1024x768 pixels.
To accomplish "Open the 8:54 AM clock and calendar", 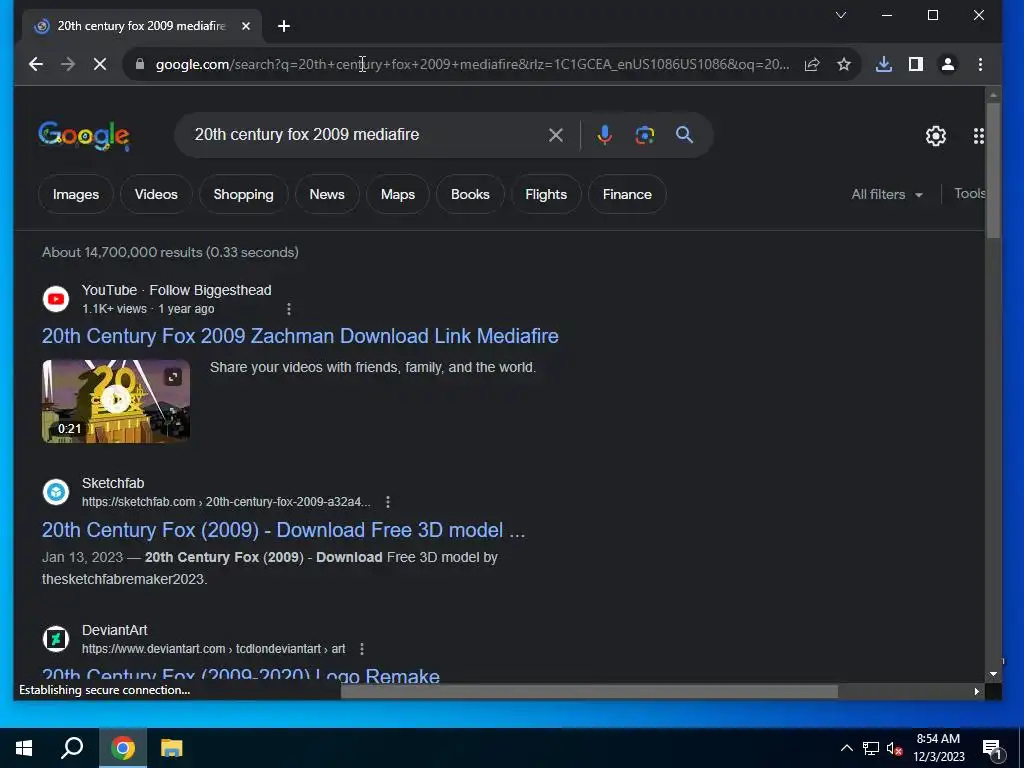I will 938,748.
